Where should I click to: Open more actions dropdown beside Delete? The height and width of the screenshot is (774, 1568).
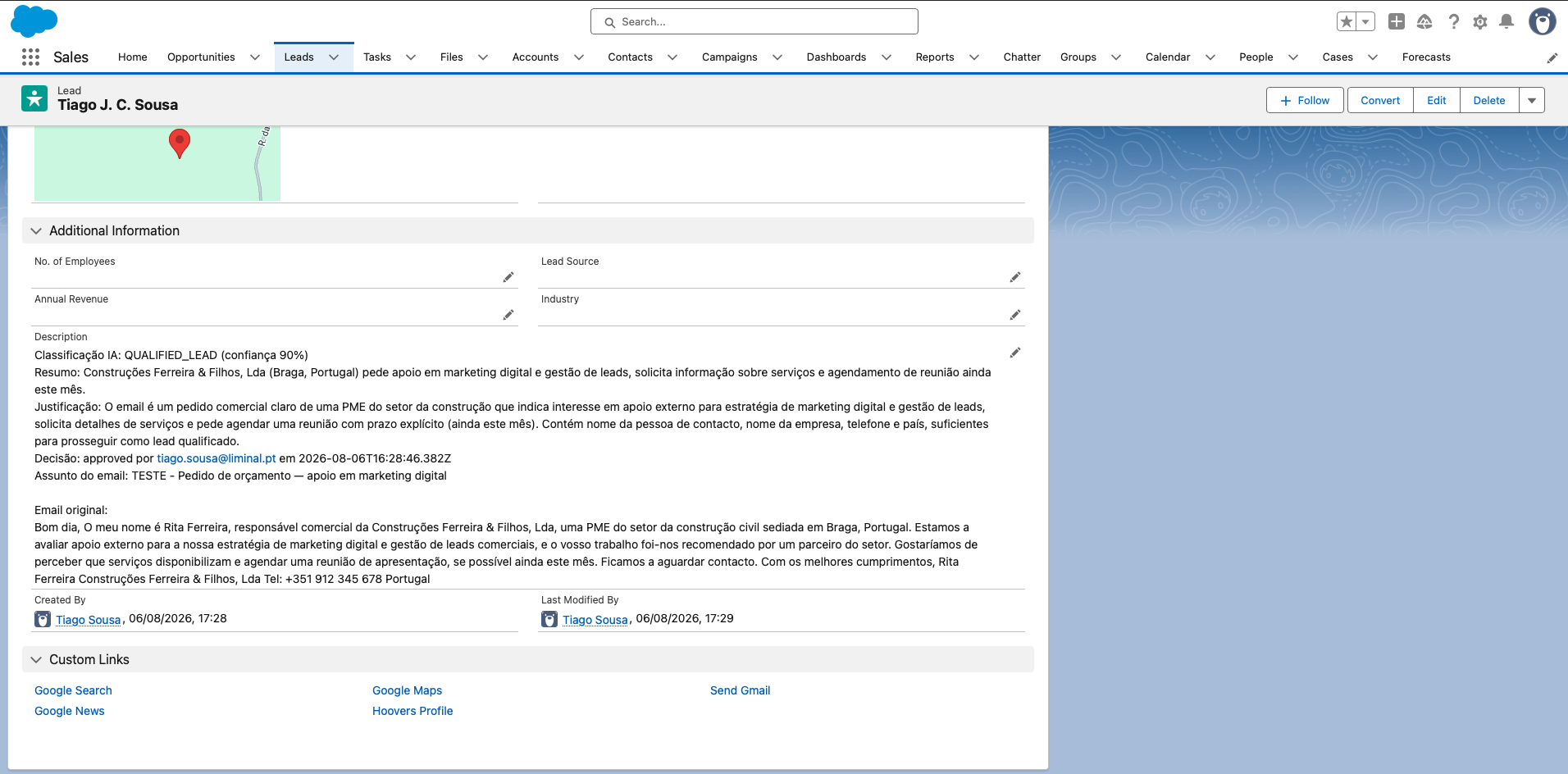1532,100
